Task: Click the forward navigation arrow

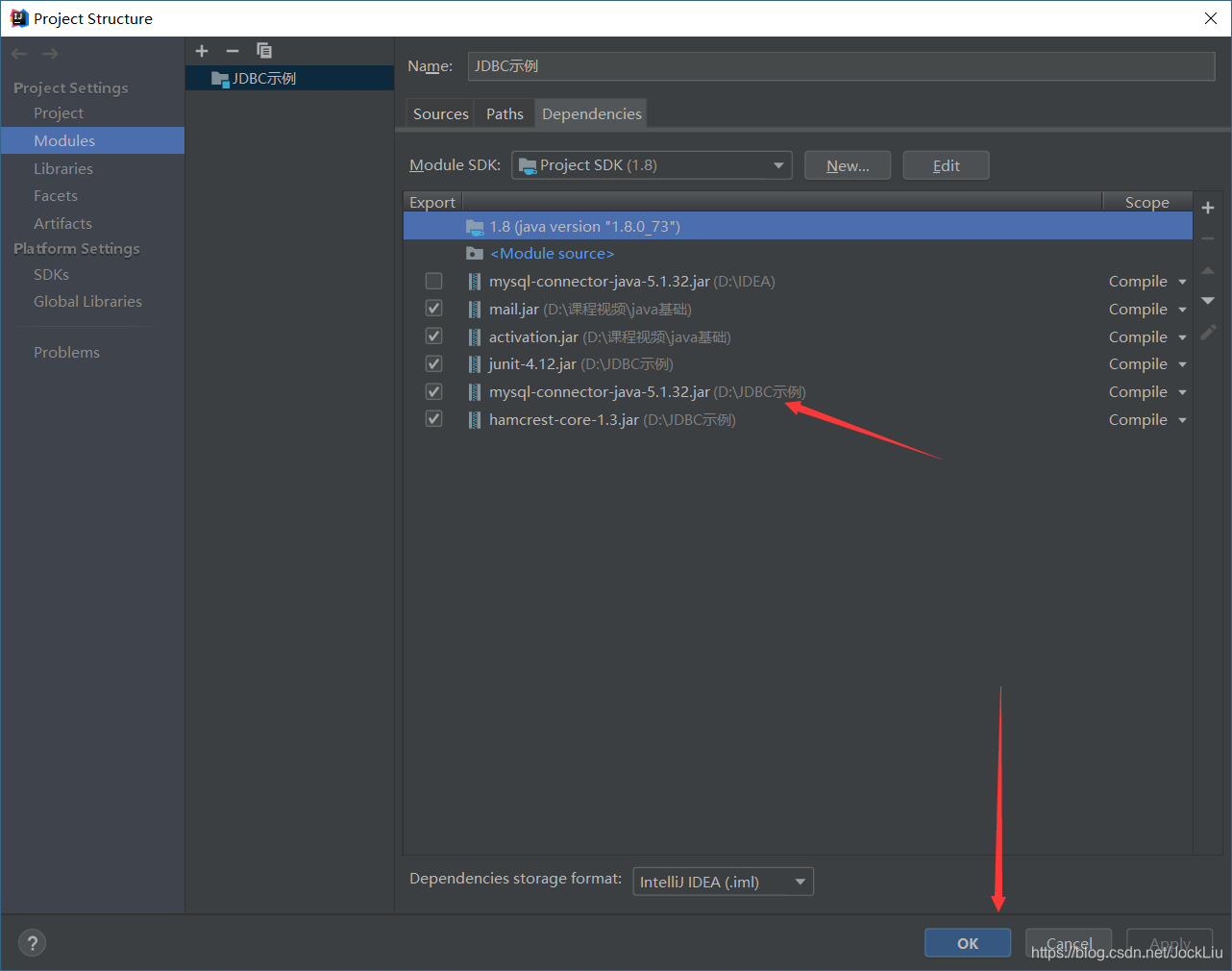Action: tap(50, 54)
